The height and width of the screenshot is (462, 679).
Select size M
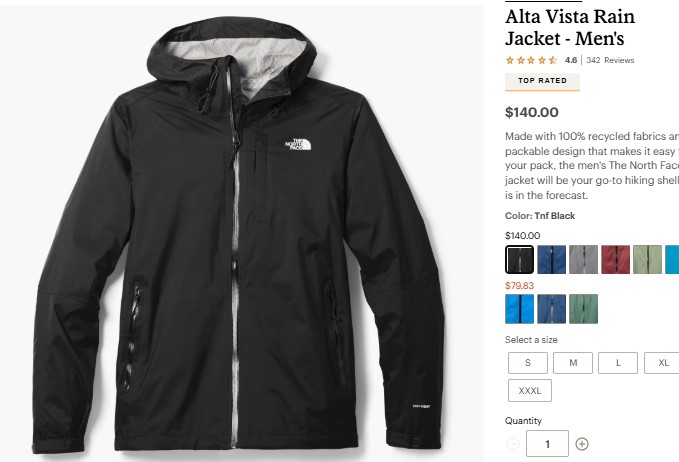pos(573,363)
